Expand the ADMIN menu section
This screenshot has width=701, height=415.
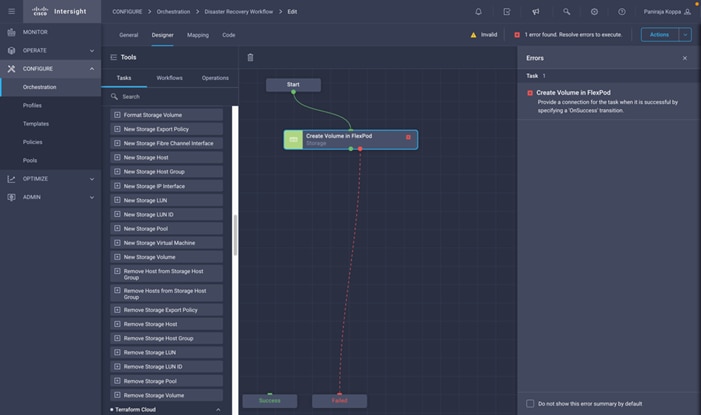(92, 197)
